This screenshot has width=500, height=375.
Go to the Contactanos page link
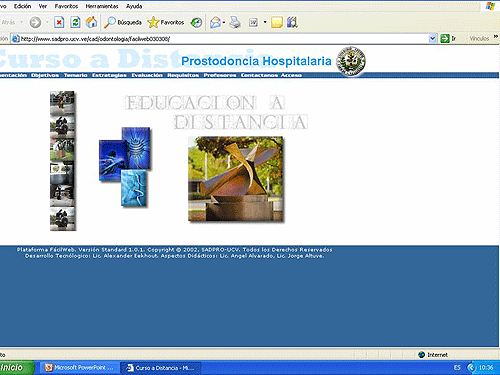(259, 75)
